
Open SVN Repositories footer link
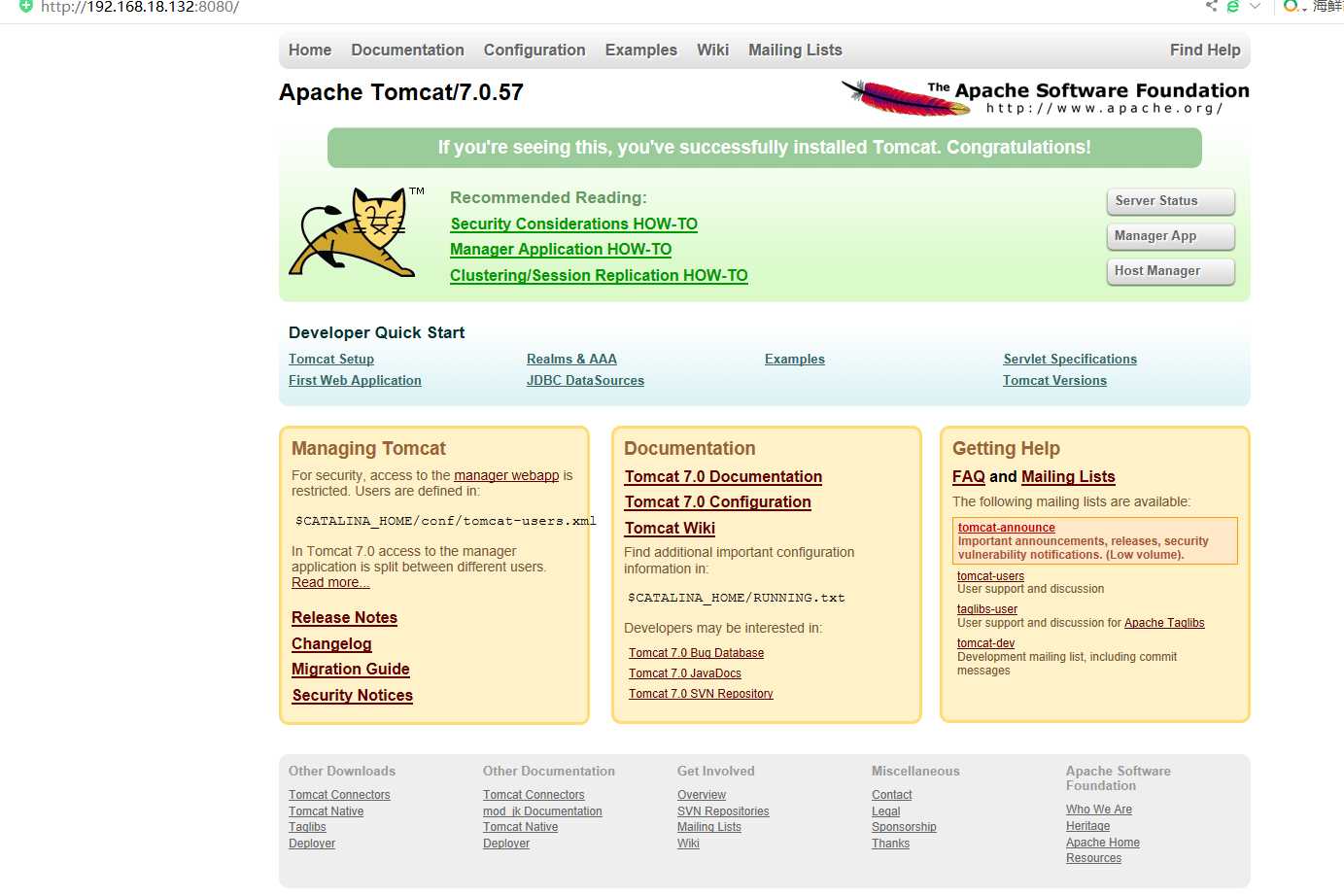click(x=723, y=811)
